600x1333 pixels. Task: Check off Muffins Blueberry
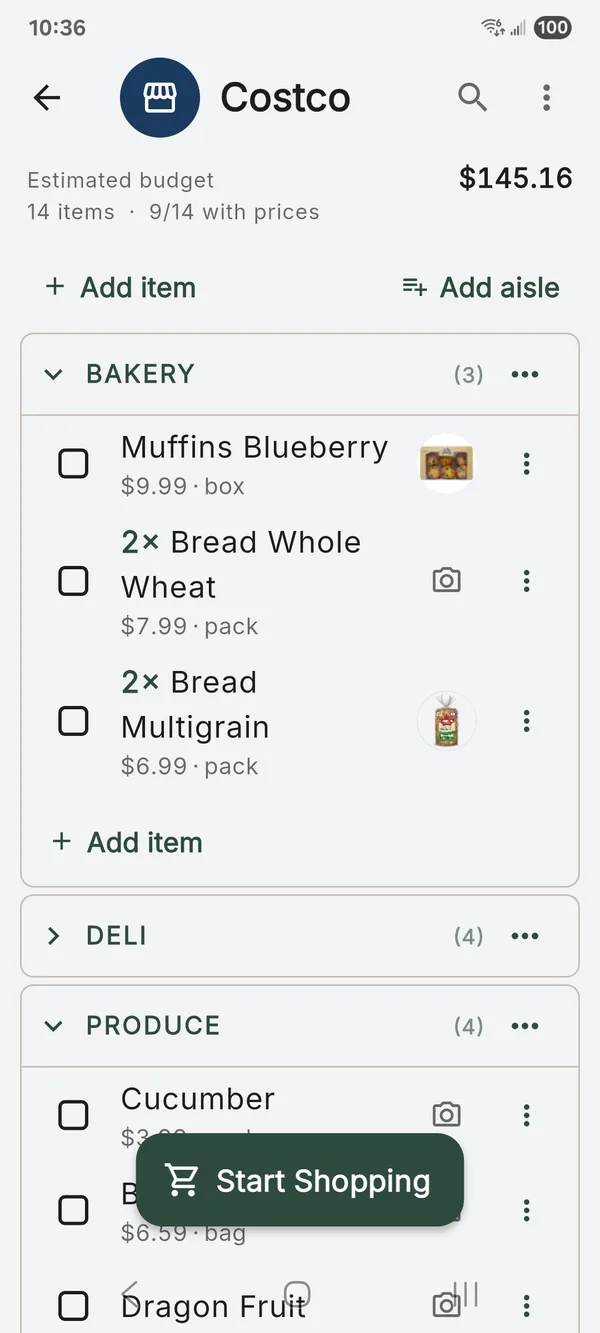pos(73,464)
